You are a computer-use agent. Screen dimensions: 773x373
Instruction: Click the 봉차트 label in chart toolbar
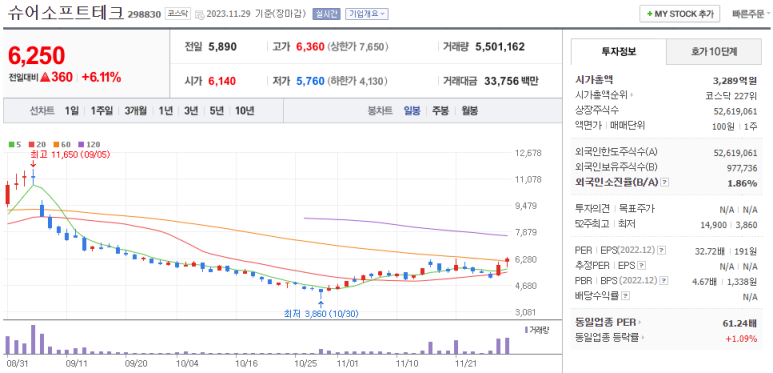(380, 111)
